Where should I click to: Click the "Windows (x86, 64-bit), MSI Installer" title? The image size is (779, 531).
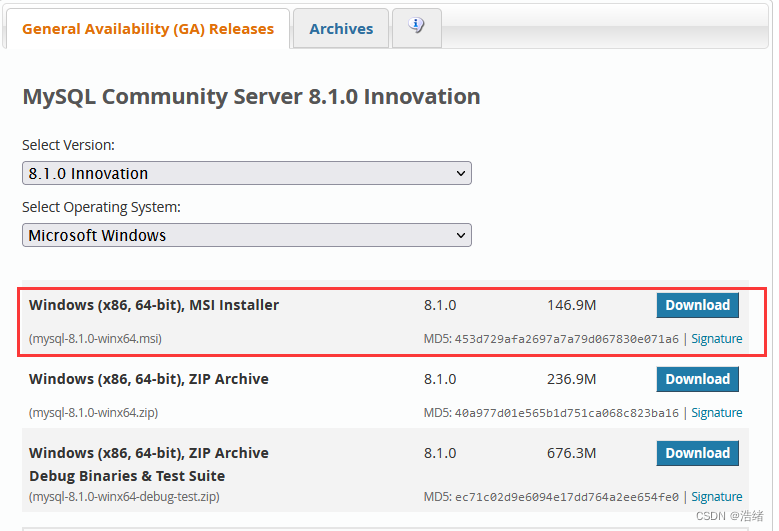(154, 305)
